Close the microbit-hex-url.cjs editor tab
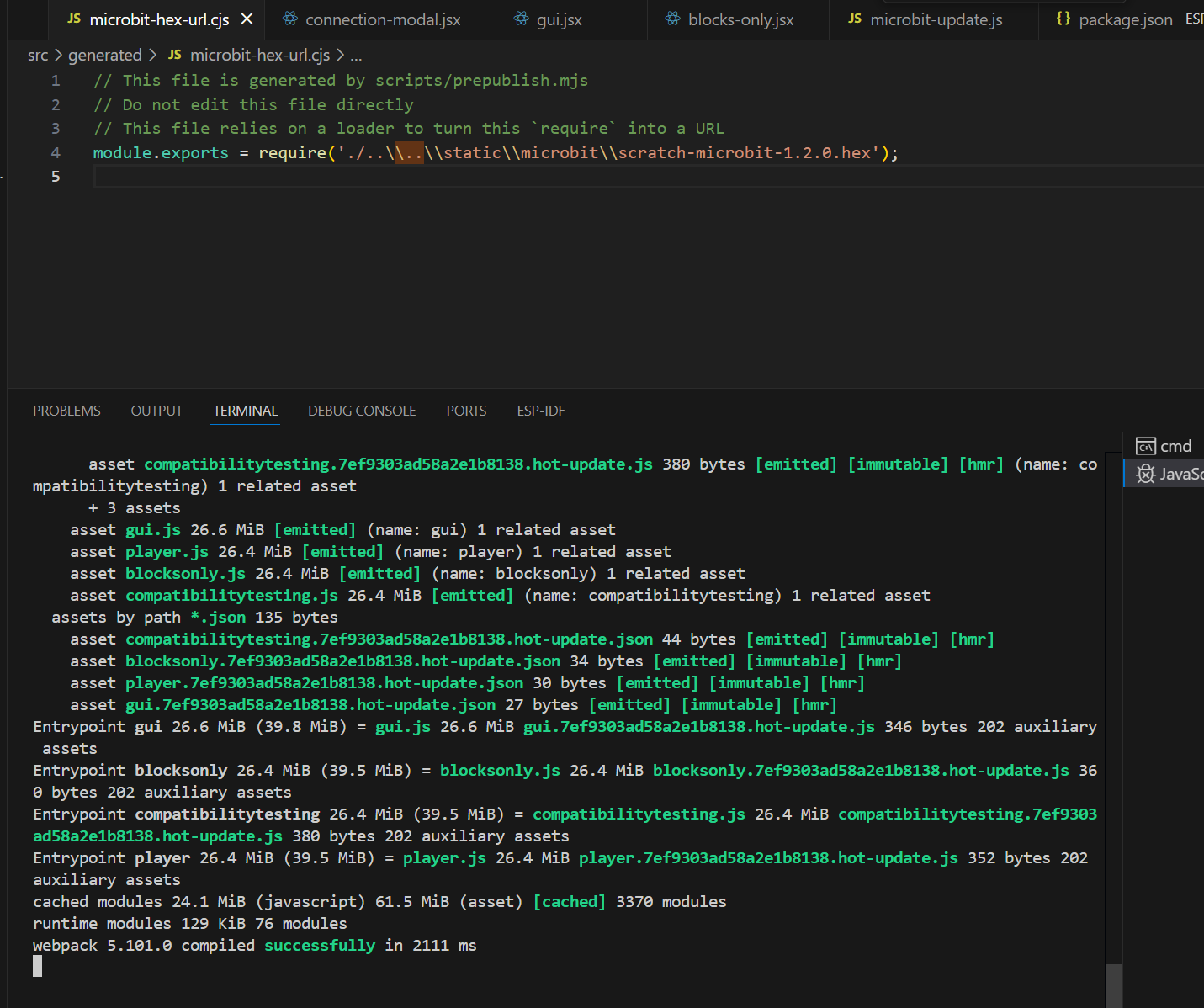 point(247,19)
